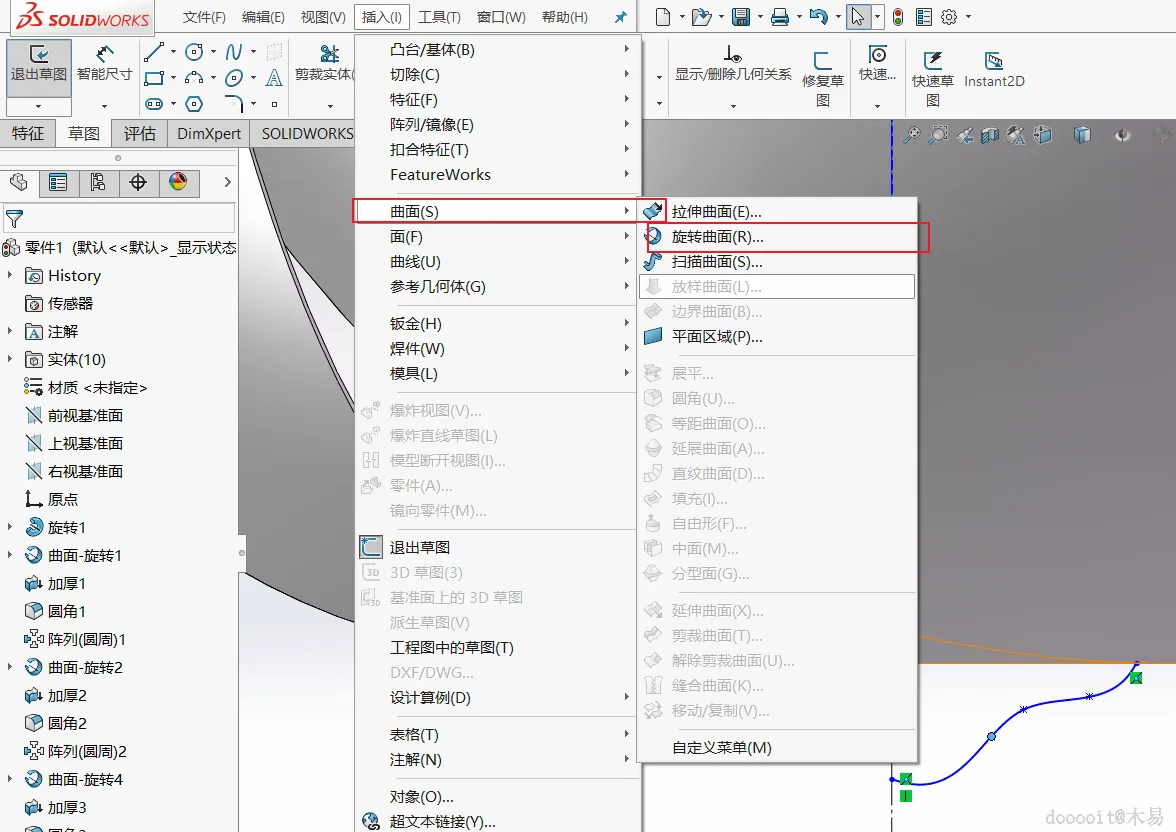Choose 拉伸曲面(E)... from the submenu
Viewport: 1176px width, 832px height.
pos(777,212)
